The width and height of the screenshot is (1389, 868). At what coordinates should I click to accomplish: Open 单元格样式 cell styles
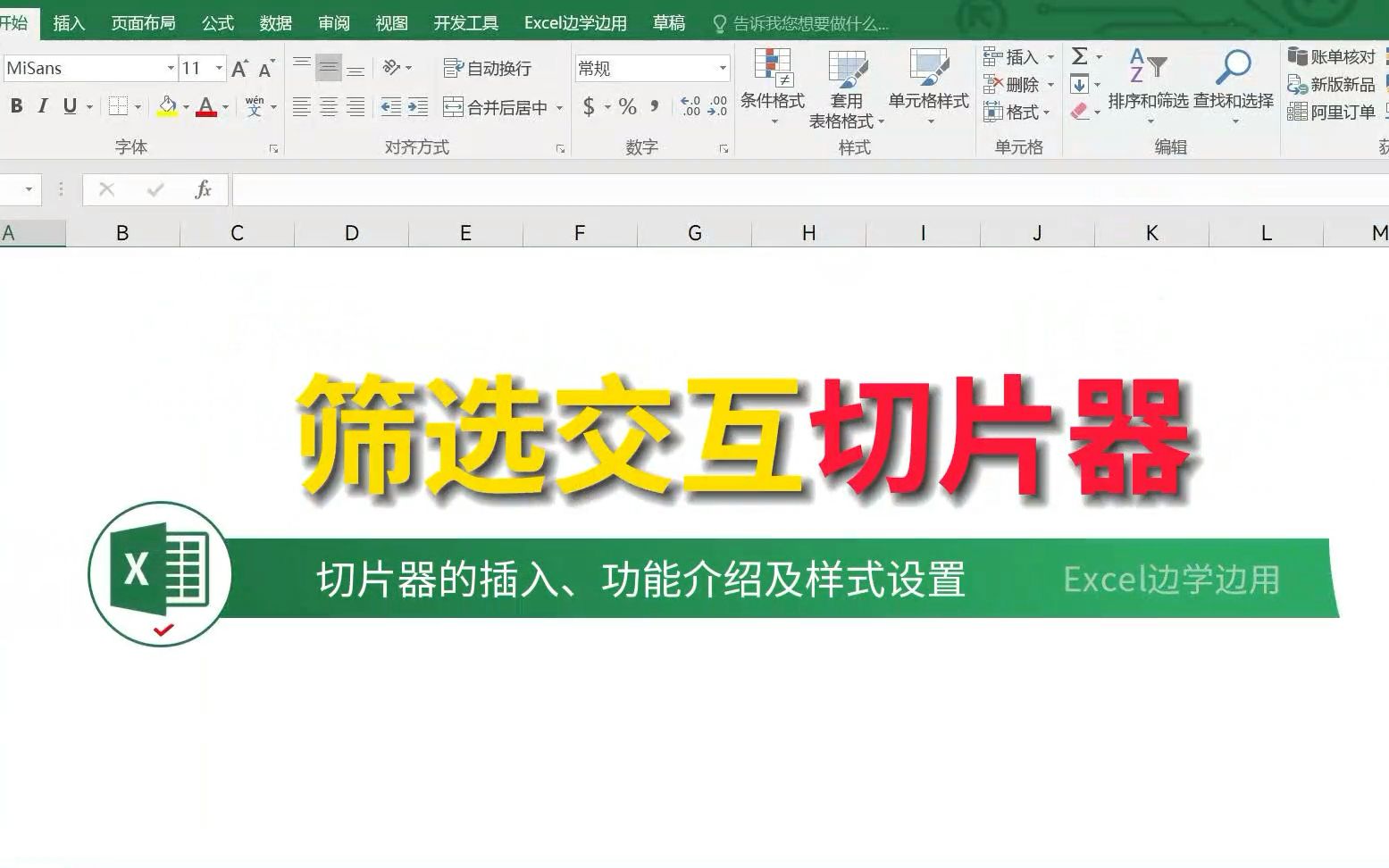pyautogui.click(x=929, y=87)
